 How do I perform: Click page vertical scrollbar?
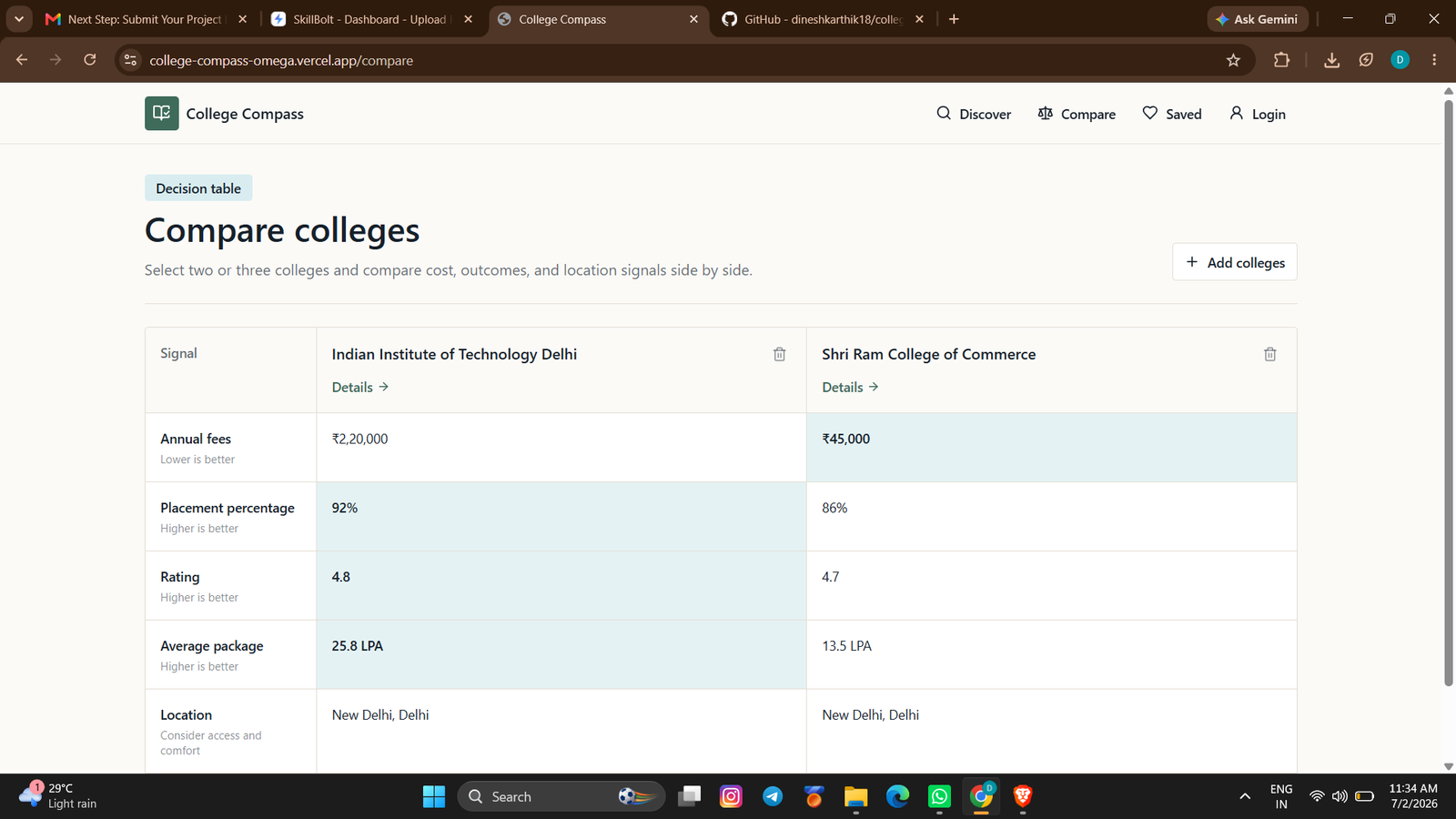coord(1449,391)
